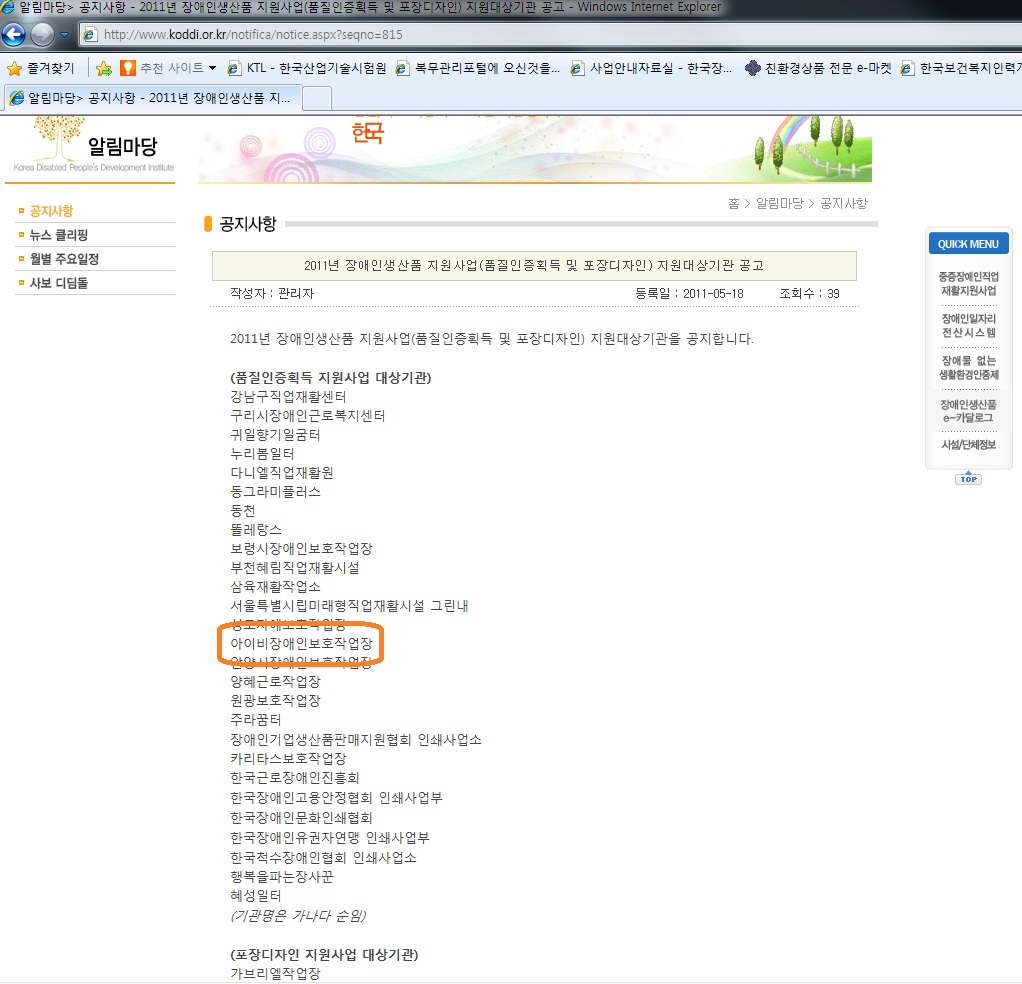This screenshot has width=1022, height=984.
Task: Click the 똘레랑스 list entry
Action: tap(256, 530)
